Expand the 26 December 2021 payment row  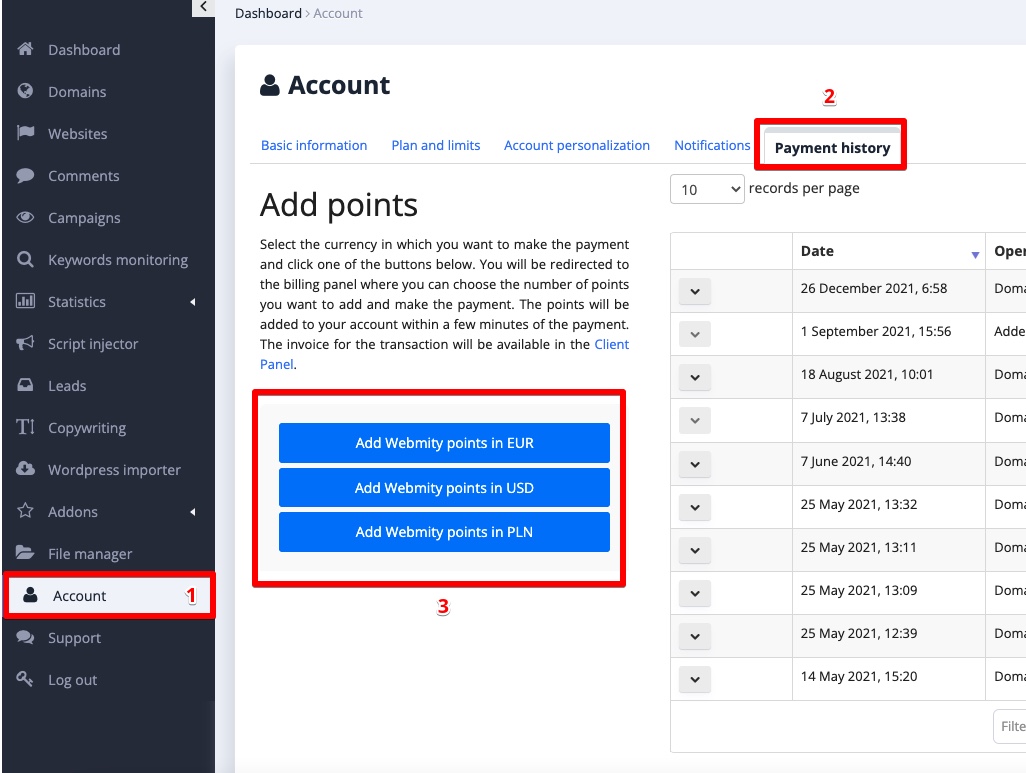(694, 290)
